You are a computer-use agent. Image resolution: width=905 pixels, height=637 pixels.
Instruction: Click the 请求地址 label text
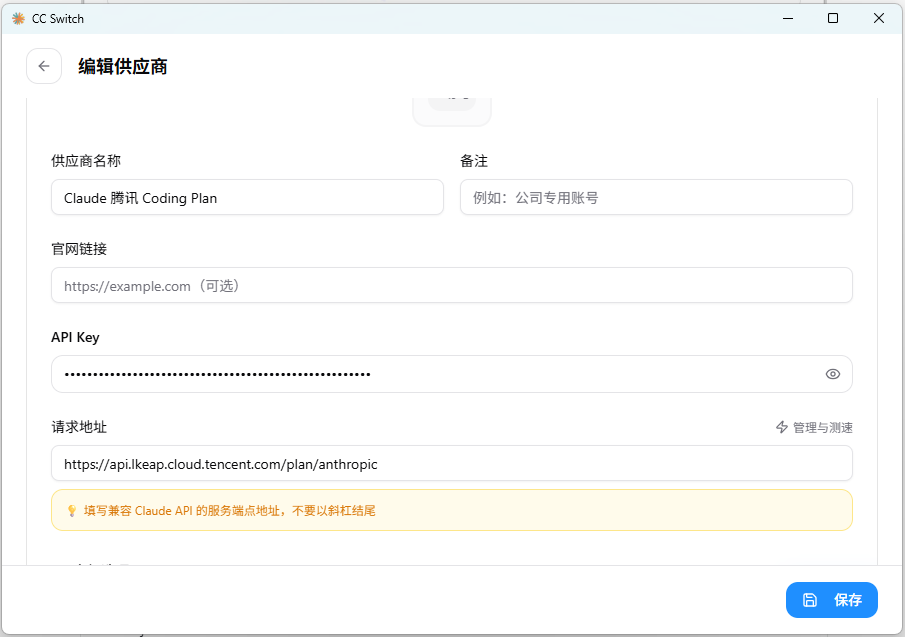pos(79,427)
